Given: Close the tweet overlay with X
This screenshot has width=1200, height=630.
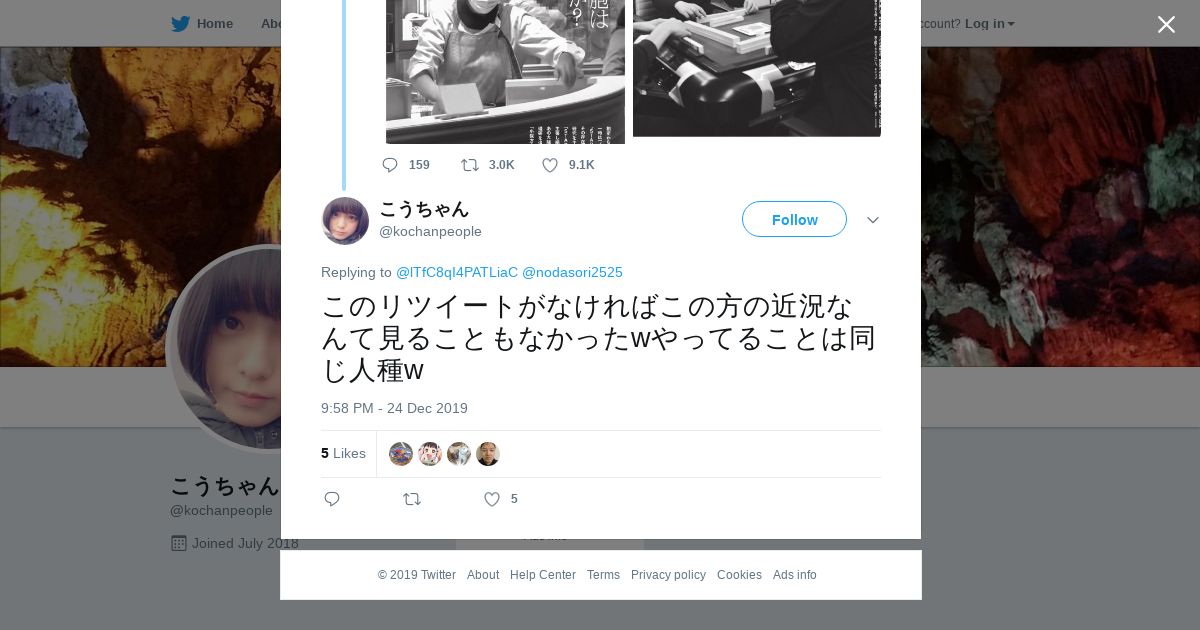Looking at the screenshot, I should [x=1166, y=24].
